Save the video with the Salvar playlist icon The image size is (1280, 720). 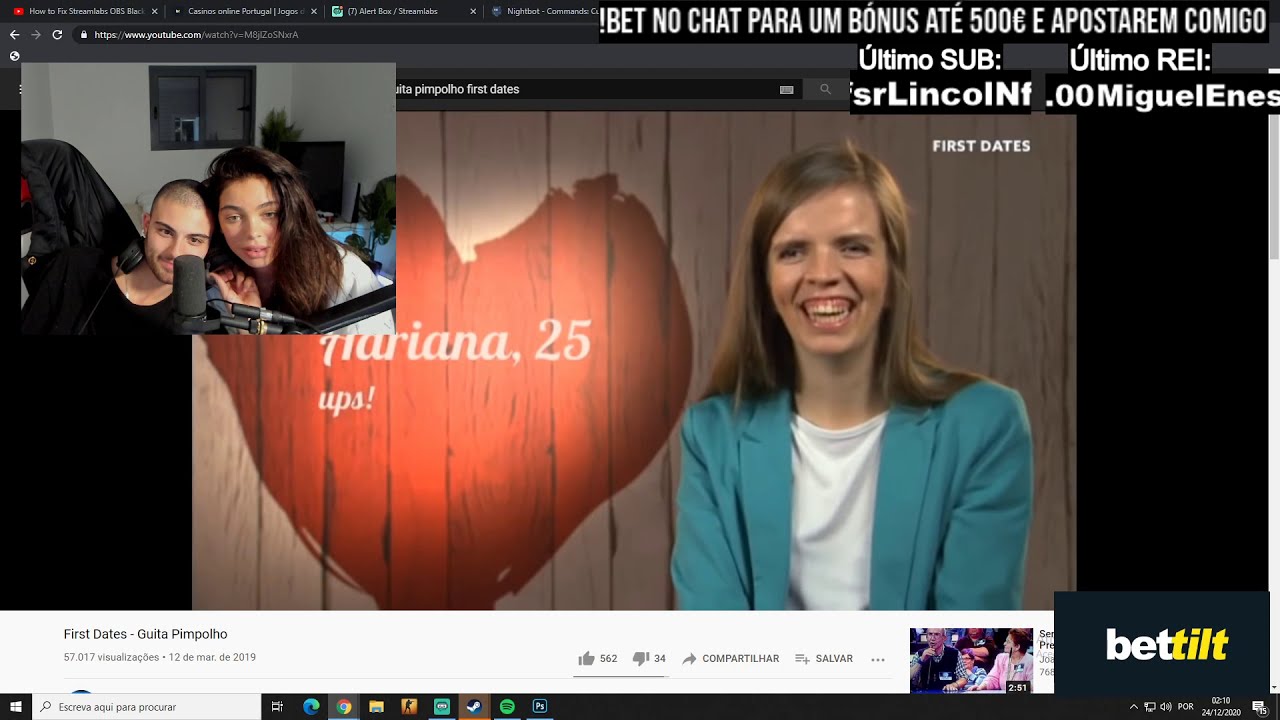(802, 659)
